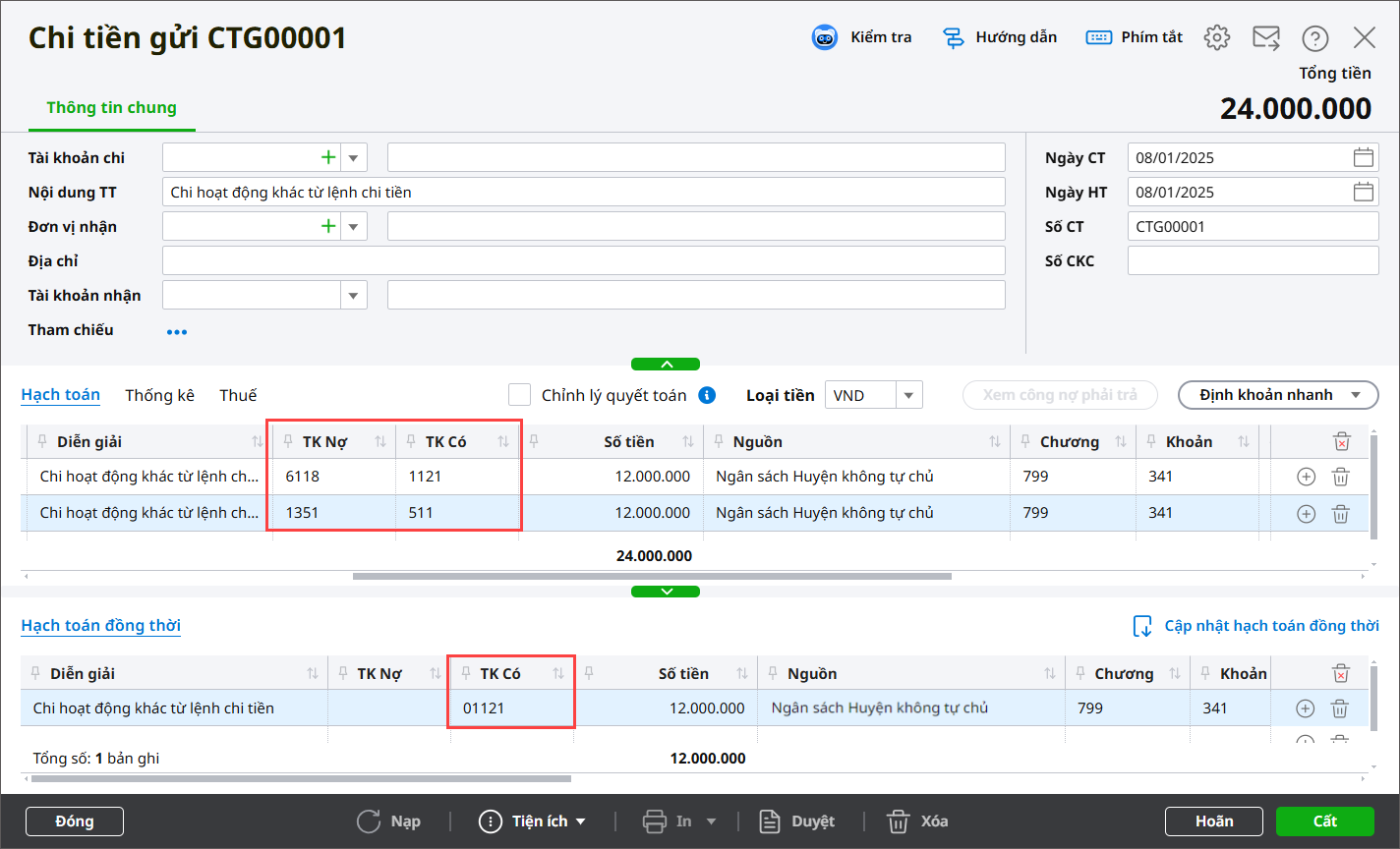Open the settings gear icon

tap(1217, 37)
